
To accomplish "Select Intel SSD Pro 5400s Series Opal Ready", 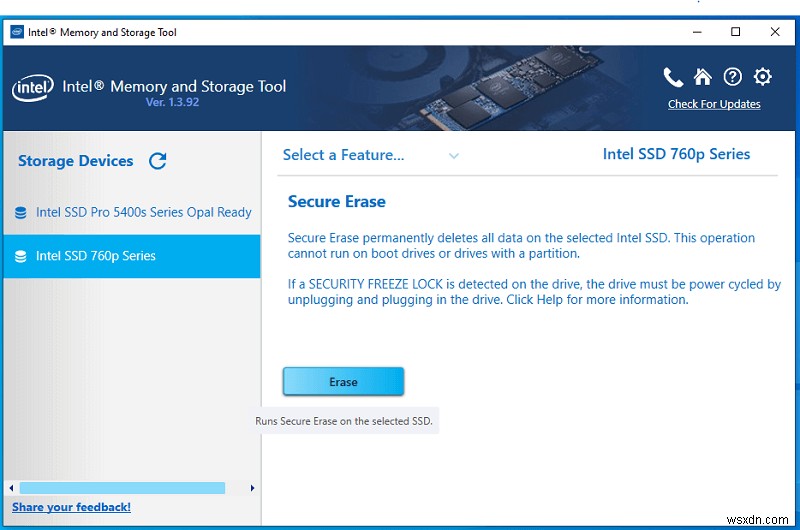I will (143, 212).
